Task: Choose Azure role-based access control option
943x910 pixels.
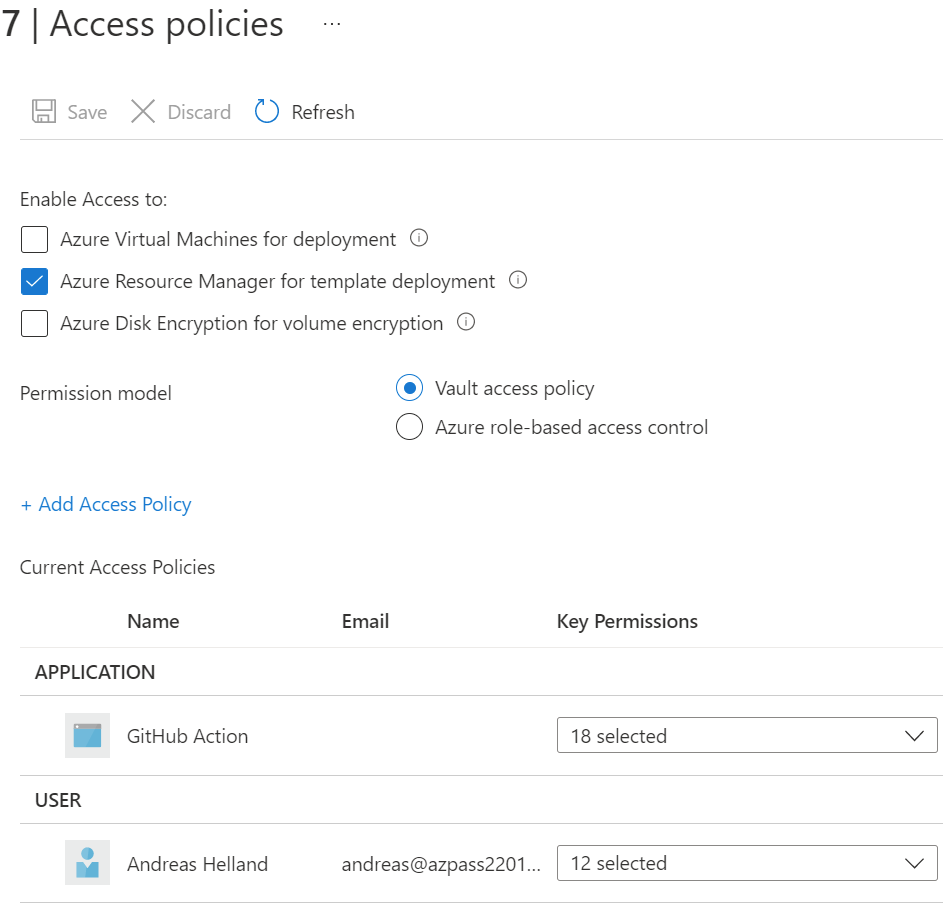Action: (409, 428)
